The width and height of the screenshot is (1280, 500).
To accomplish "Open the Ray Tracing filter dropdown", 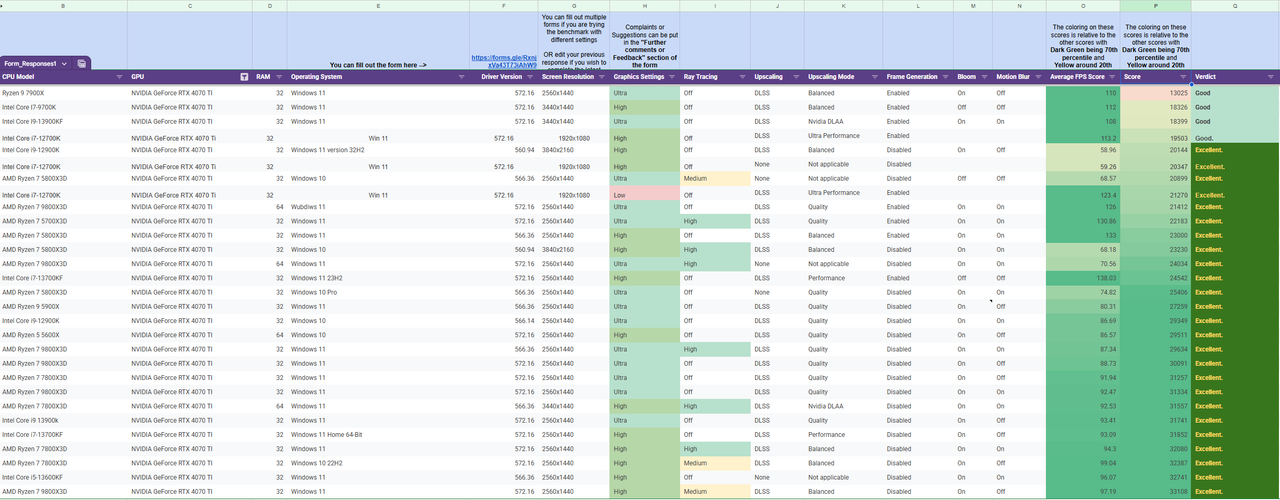I will click(x=742, y=77).
